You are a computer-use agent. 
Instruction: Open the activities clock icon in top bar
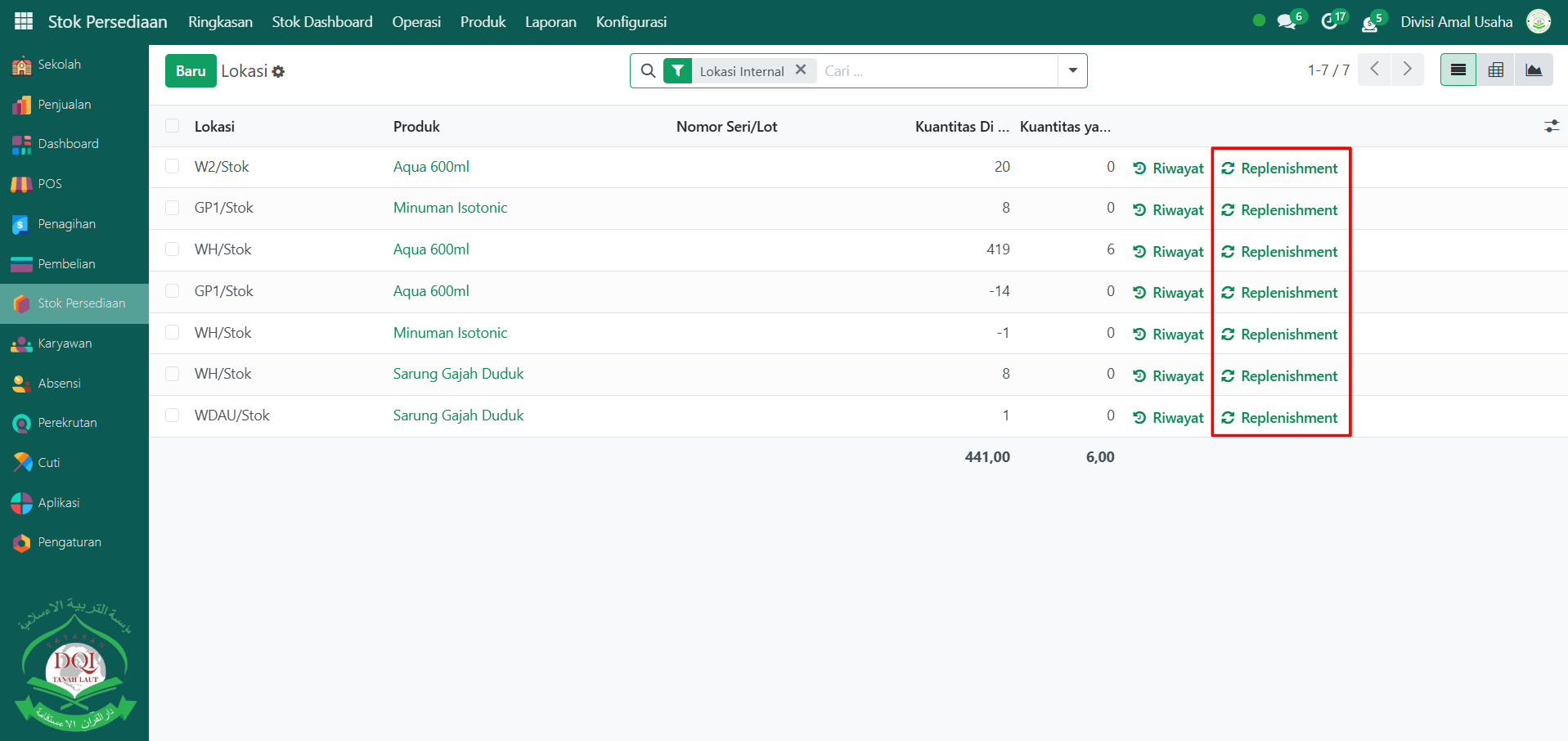(x=1330, y=22)
